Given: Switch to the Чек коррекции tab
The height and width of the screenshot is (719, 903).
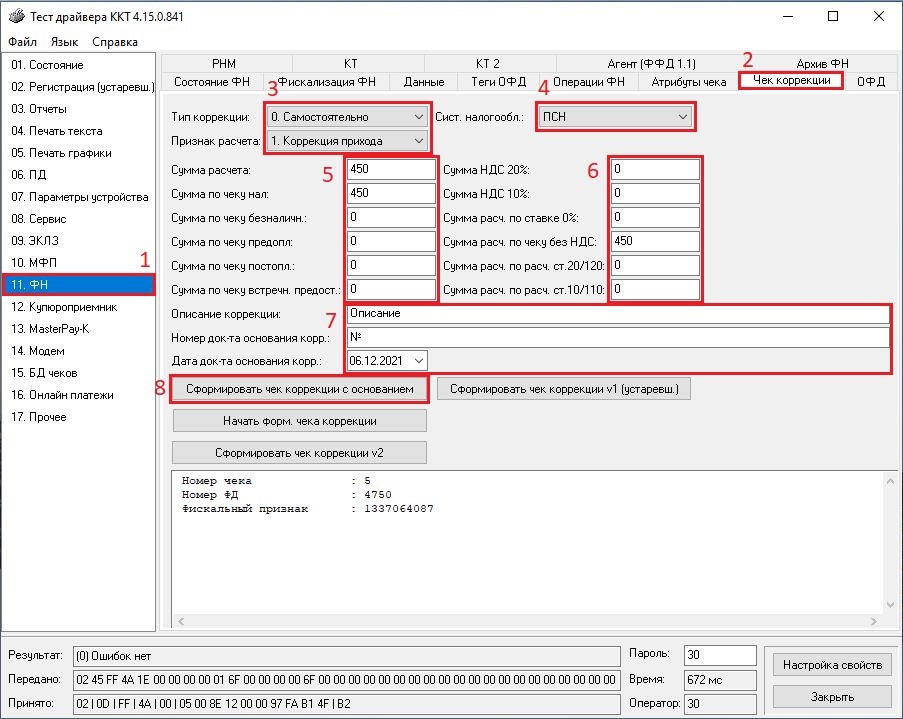Looking at the screenshot, I should tap(791, 81).
